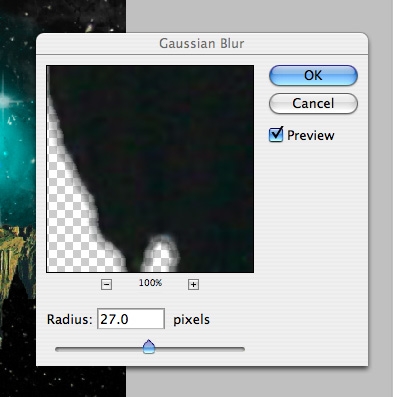The image size is (393, 397).
Task: Click the minus zoom-out icon under the preview
Action: point(106,285)
